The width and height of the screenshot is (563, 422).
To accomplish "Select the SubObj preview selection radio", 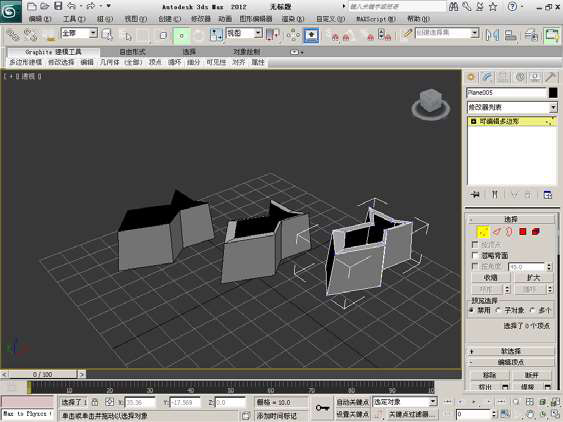I will point(498,310).
